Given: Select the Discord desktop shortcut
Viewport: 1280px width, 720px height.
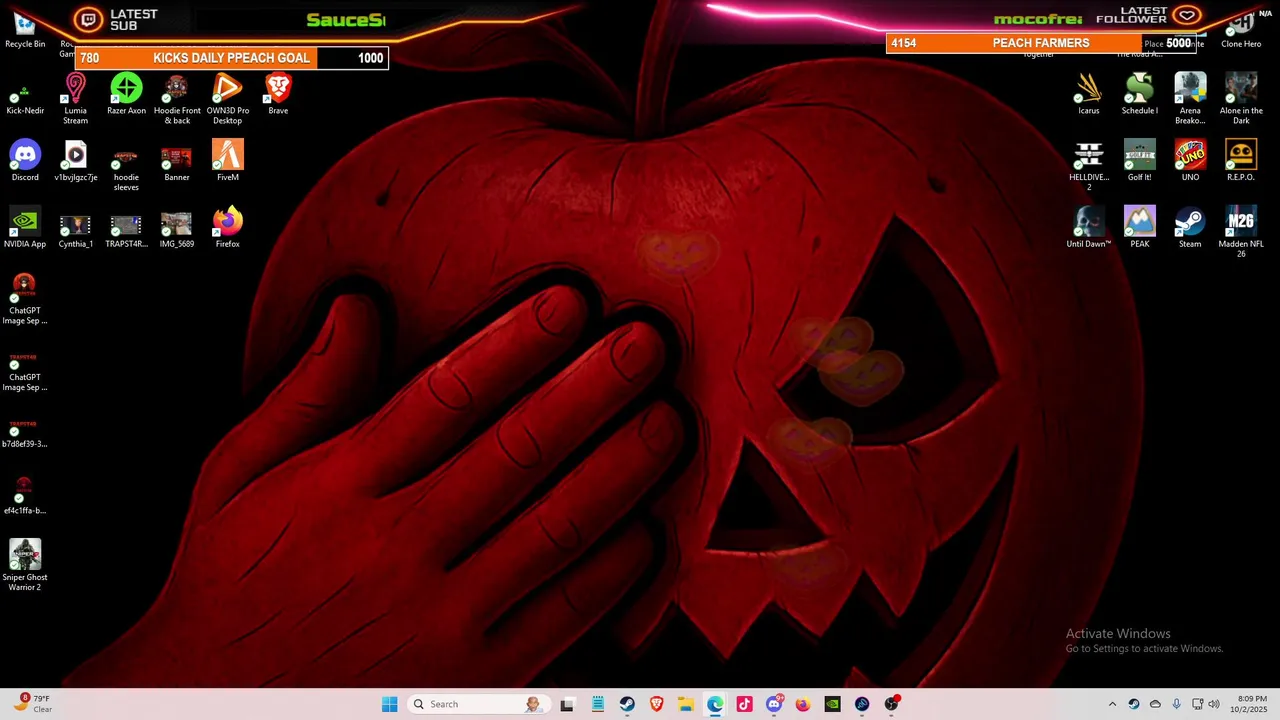Looking at the screenshot, I should tap(25, 161).
